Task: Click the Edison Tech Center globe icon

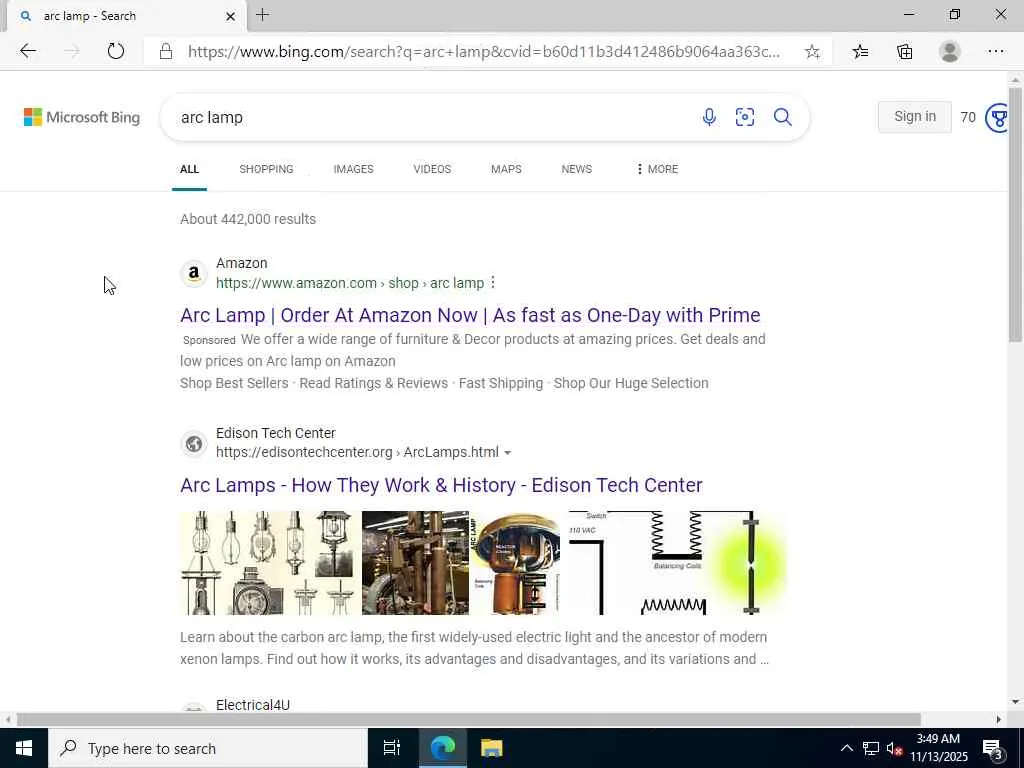Action: pos(193,443)
